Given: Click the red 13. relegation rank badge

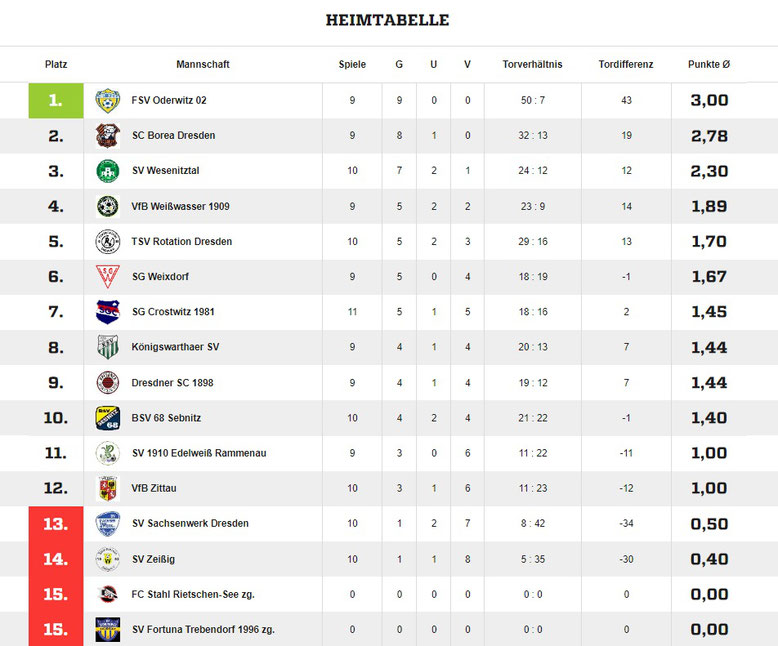Looking at the screenshot, I should pyautogui.click(x=56, y=524).
